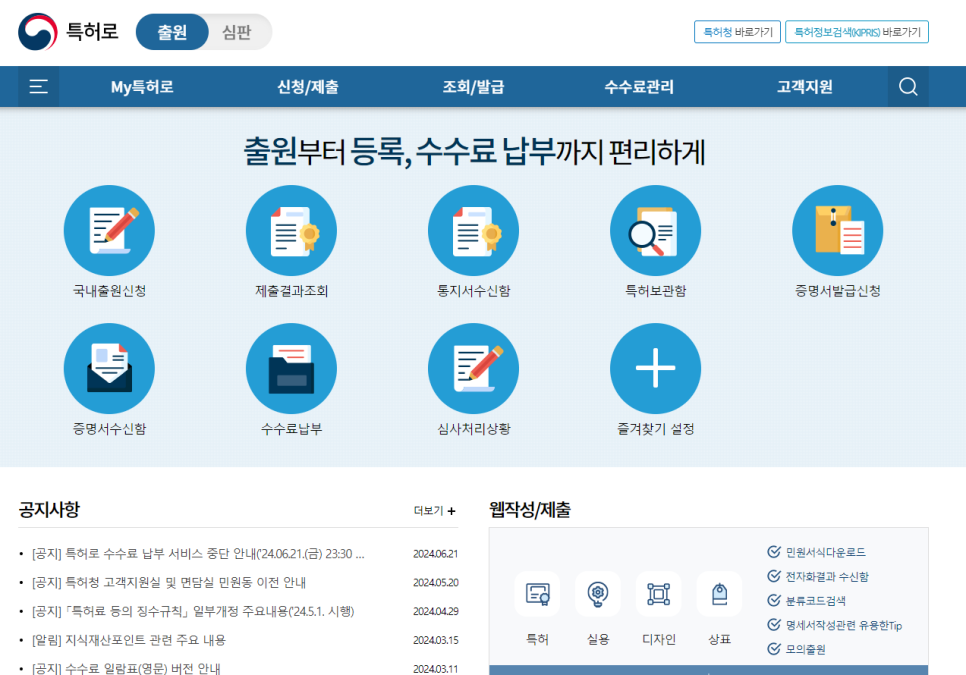Image resolution: width=966 pixels, height=675 pixels.
Task: Click 특허정보검색(KIPRIS) 바로가기 button
Action: [857, 32]
